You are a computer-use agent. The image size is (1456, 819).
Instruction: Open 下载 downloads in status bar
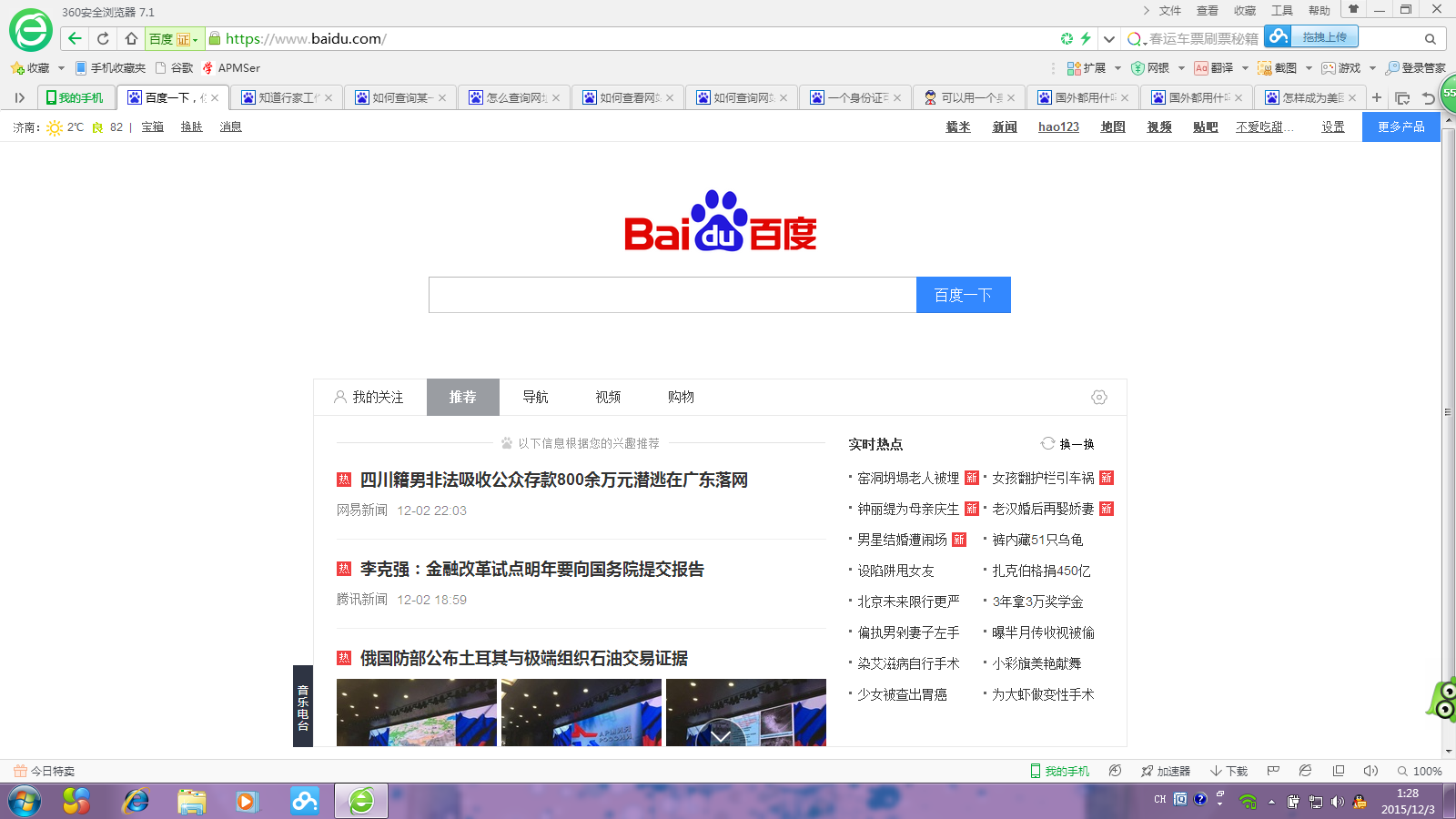(x=1228, y=771)
